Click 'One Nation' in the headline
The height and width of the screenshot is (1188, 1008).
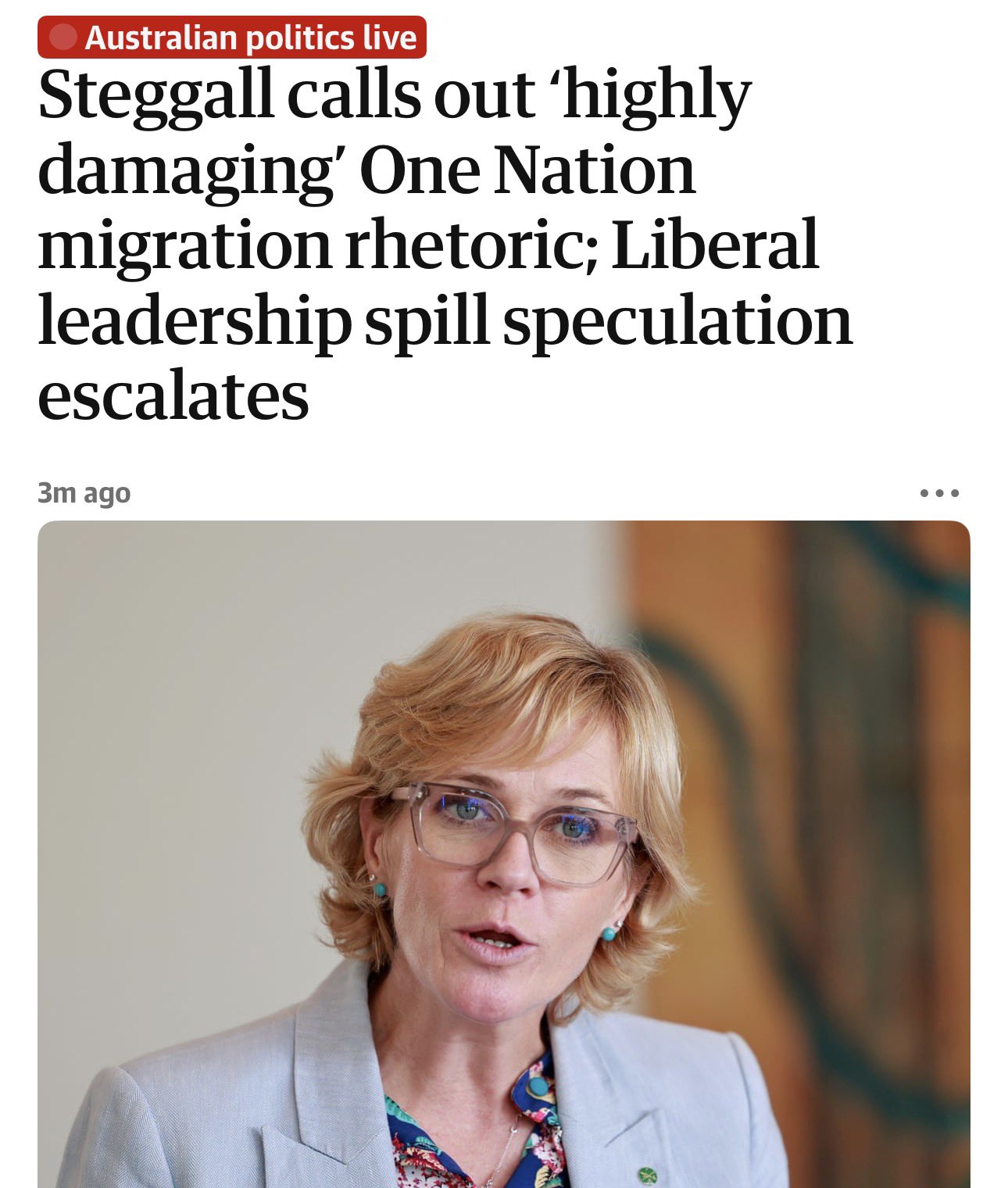tap(527, 170)
